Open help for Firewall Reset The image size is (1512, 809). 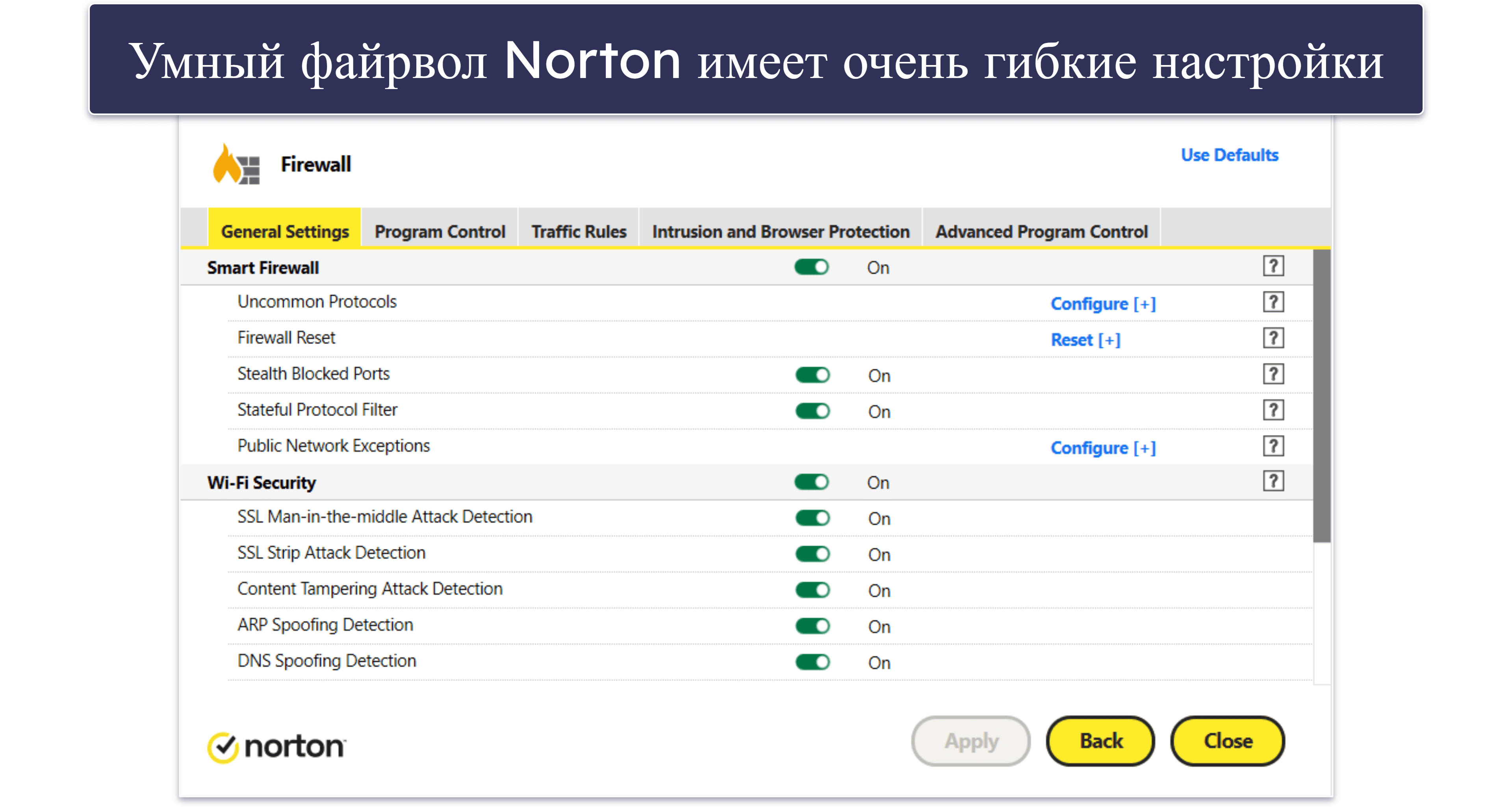point(1273,338)
